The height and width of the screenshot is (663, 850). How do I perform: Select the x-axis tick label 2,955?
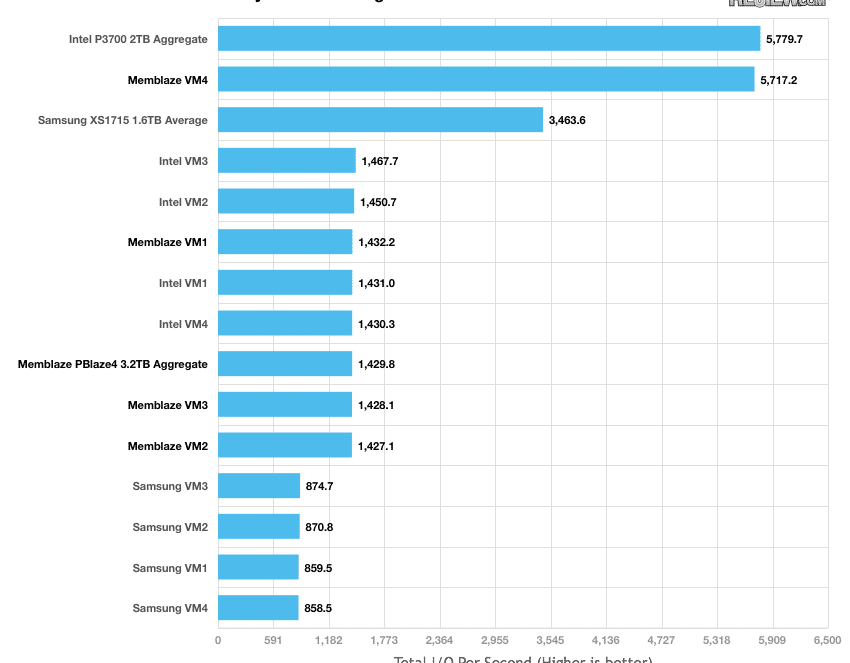click(x=495, y=640)
